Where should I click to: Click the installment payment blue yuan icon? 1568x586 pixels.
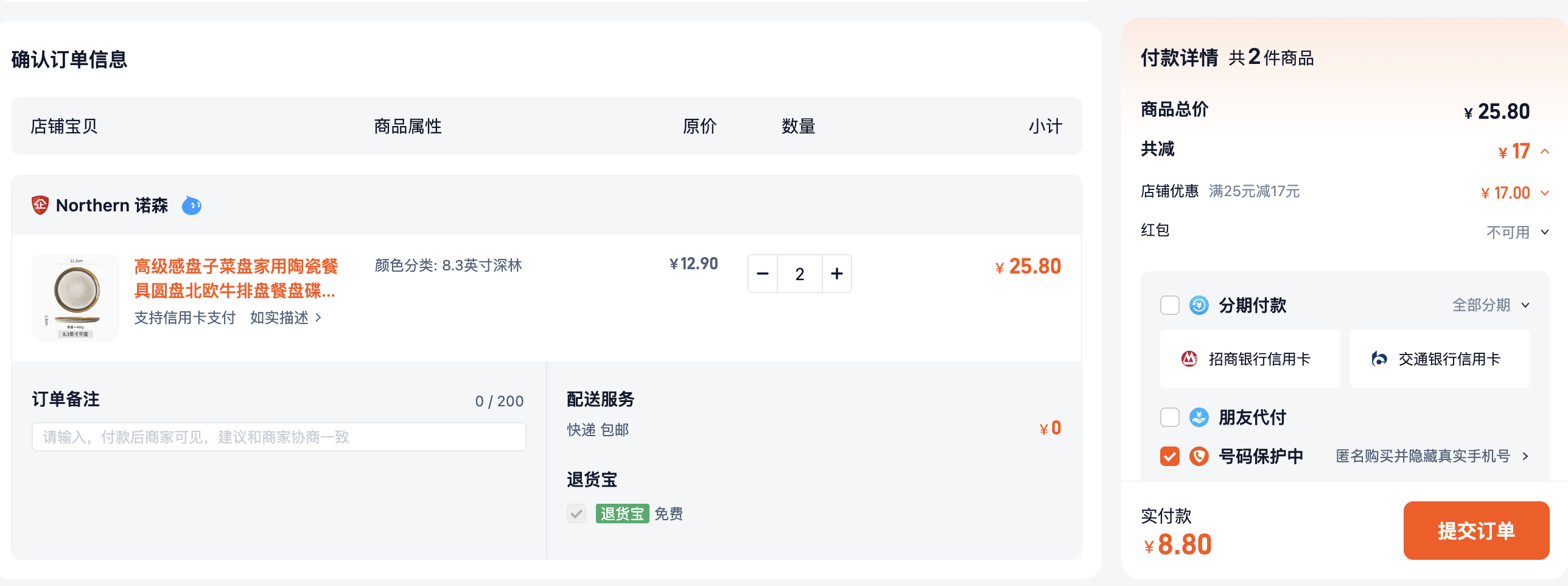coord(1199,305)
